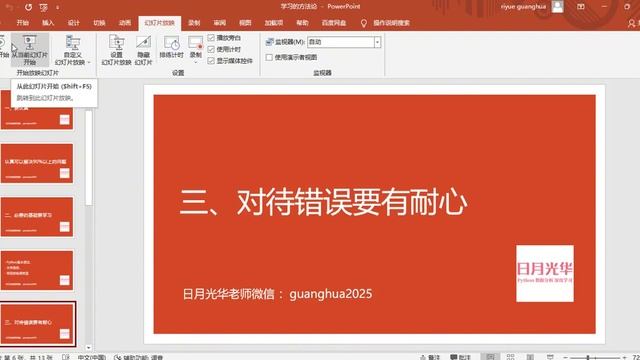The image size is (640, 360).
Task: Click the 日月光华 logo image on slide
Action: [x=545, y=274]
